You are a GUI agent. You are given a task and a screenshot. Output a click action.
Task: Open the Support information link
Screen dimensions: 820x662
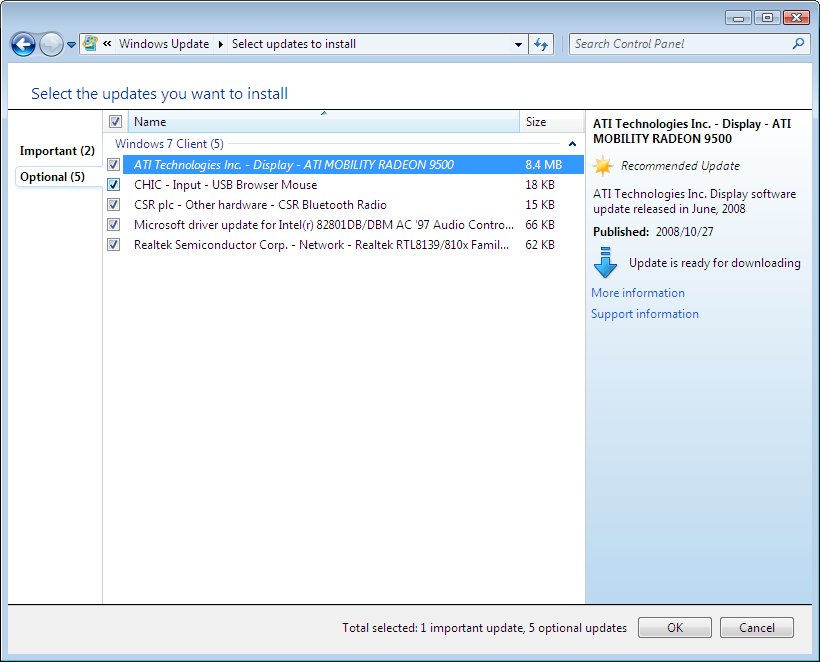645,314
